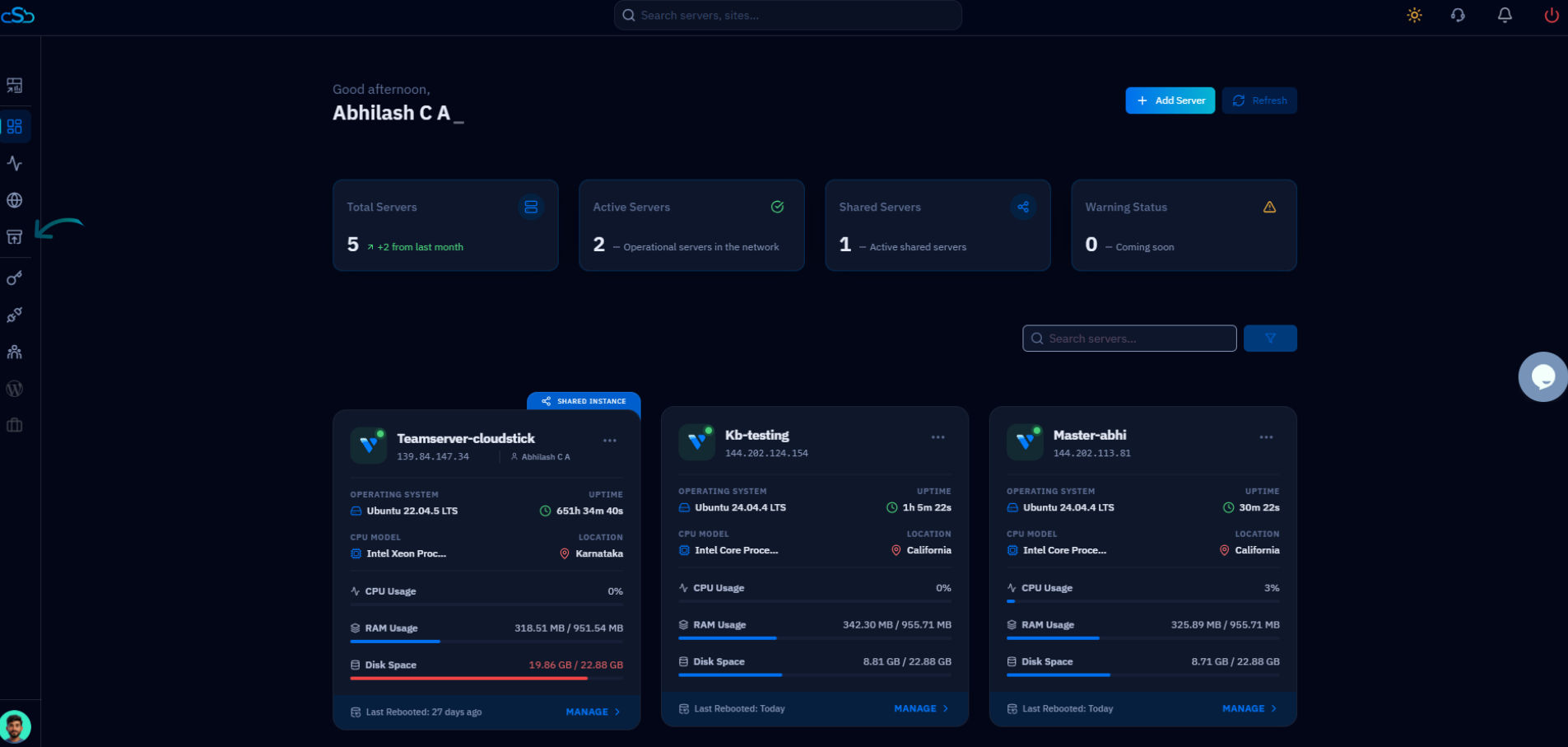Screen dimensions: 1568x747
Task: Open the Active Servers stat card
Action: 691,225
